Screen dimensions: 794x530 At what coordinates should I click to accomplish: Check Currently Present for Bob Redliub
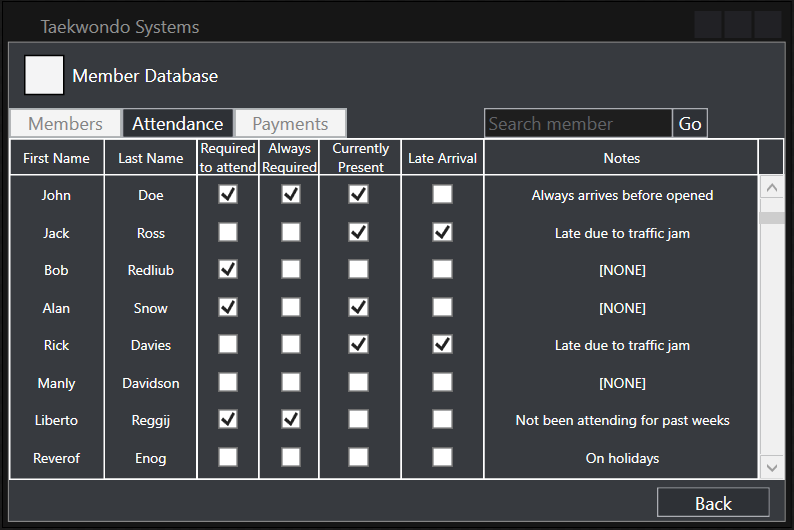pos(359,270)
